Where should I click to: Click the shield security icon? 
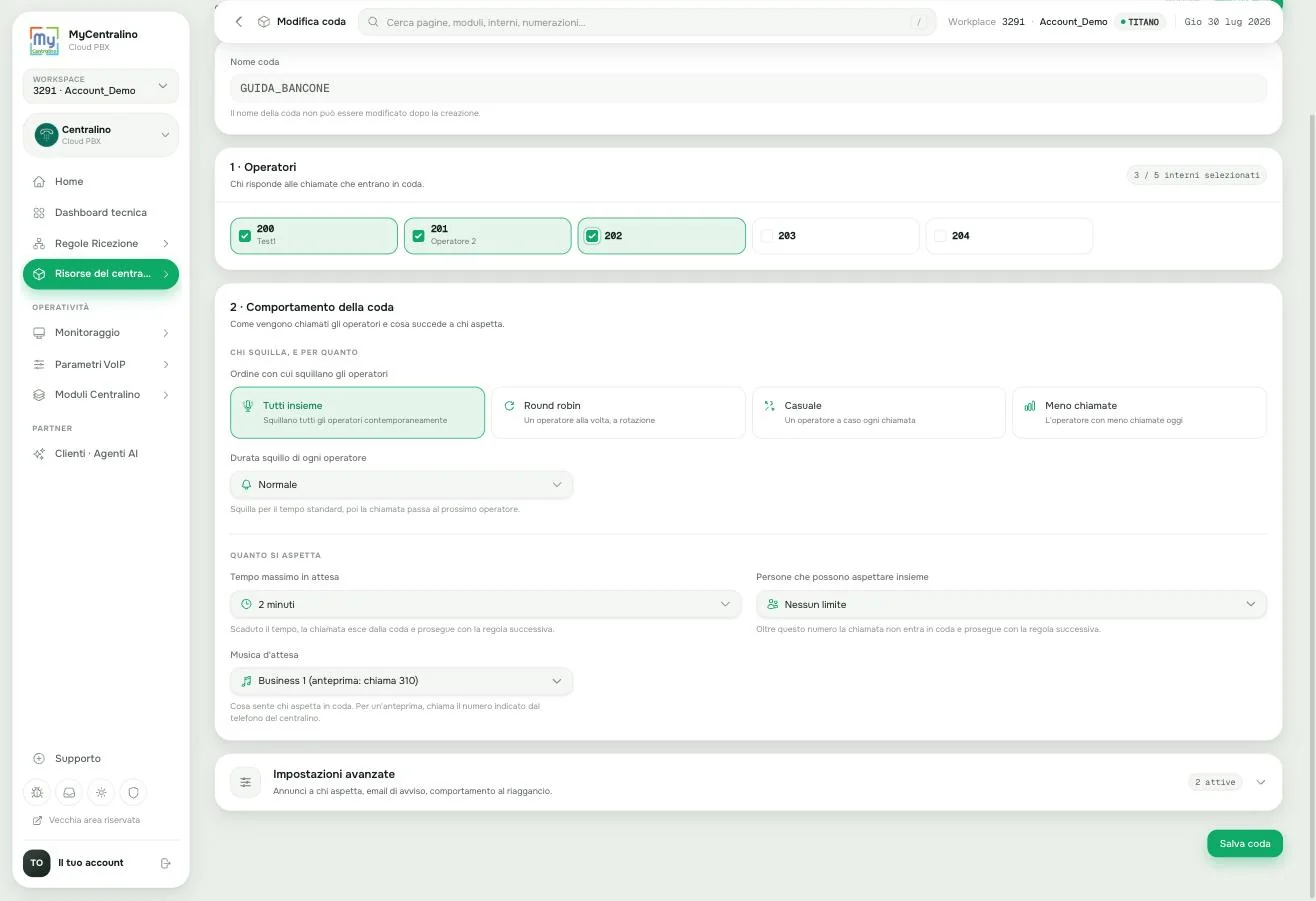[x=133, y=792]
